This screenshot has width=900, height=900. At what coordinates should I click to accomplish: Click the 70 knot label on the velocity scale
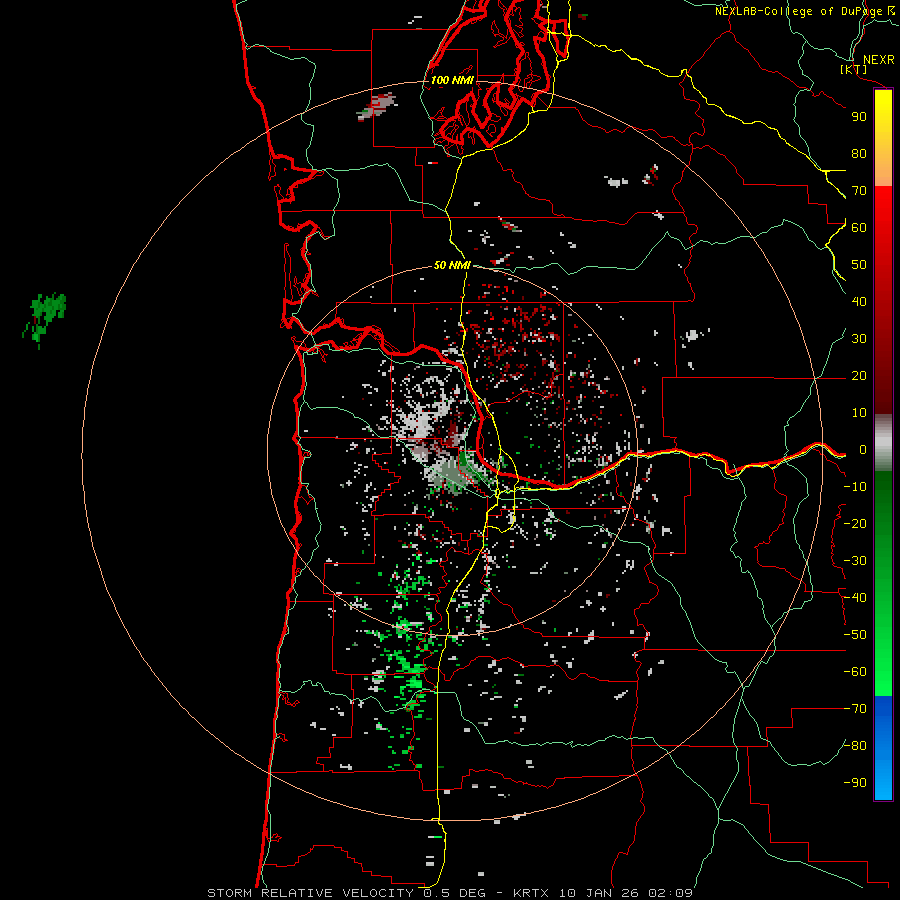(859, 191)
